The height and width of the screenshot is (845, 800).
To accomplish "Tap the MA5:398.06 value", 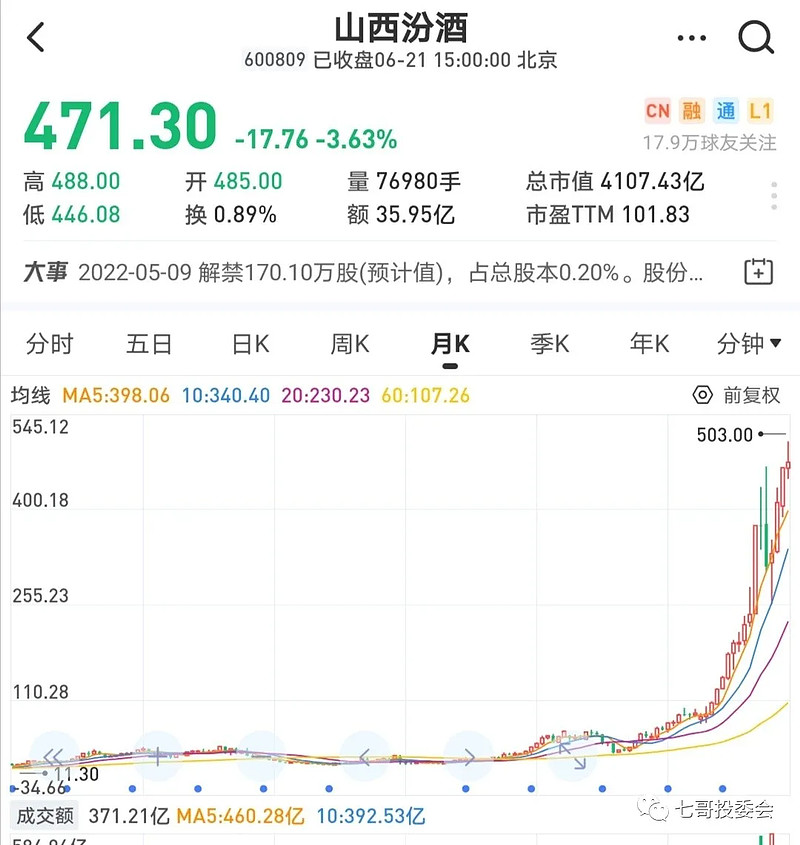I will tap(116, 395).
